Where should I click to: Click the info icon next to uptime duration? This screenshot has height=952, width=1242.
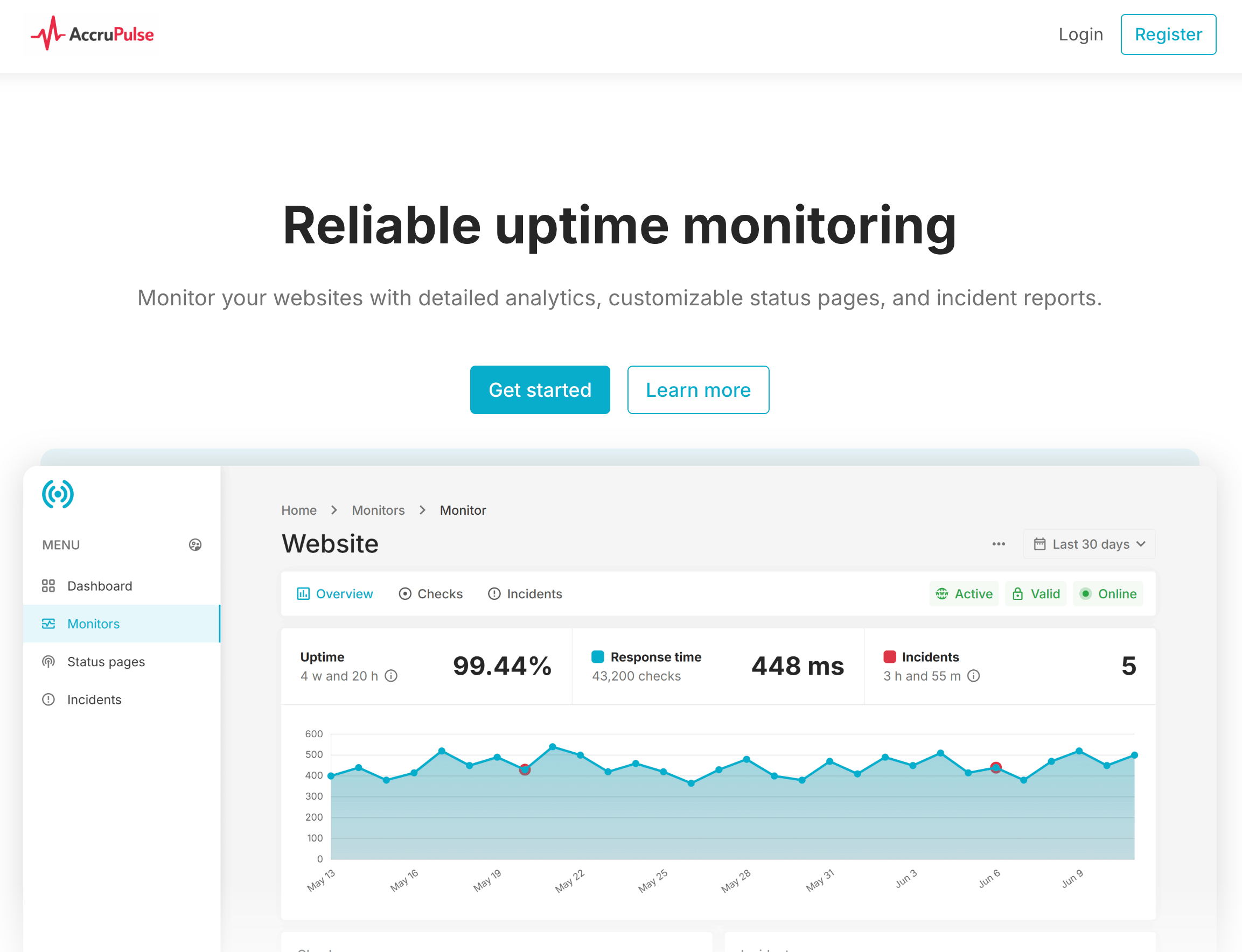click(391, 676)
